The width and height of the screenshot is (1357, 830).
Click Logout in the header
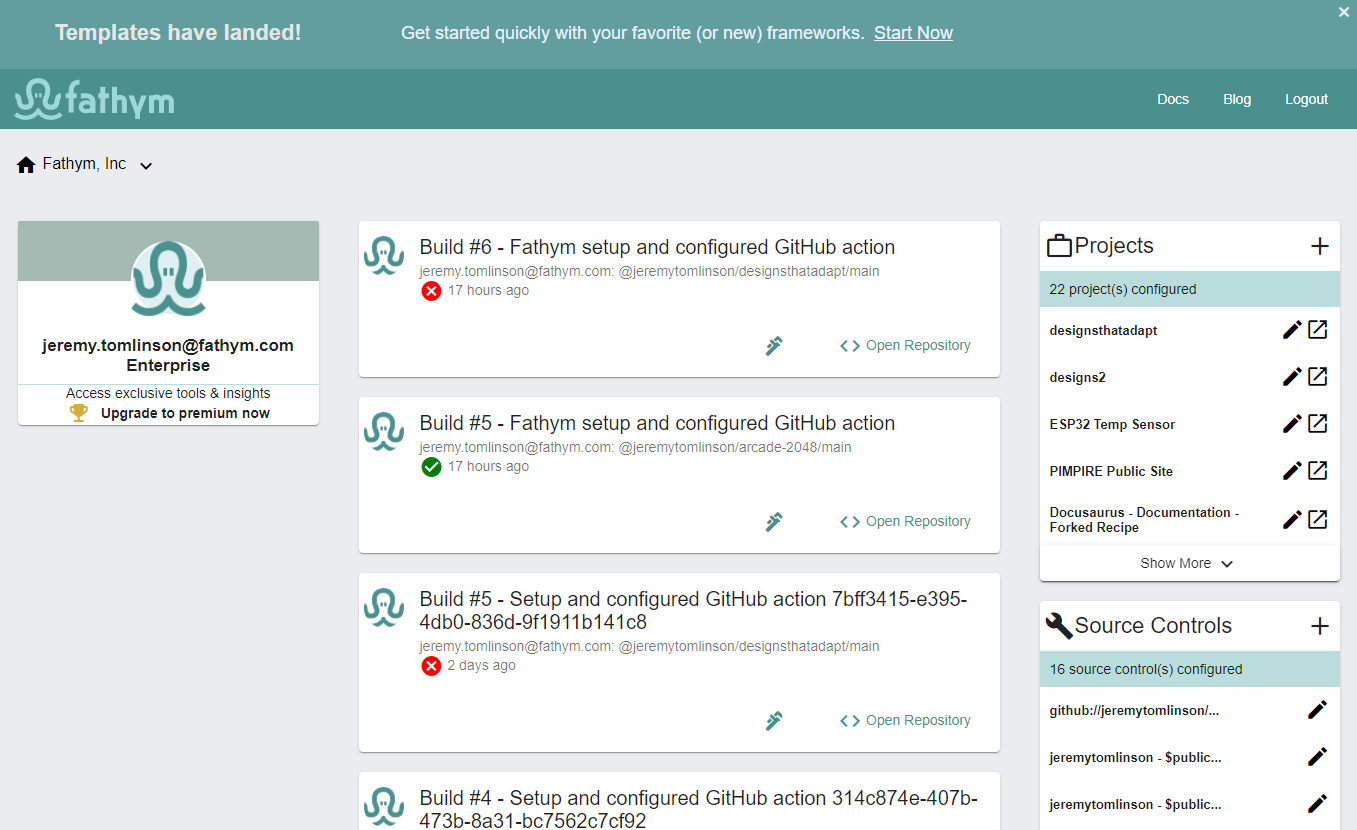[x=1306, y=99]
